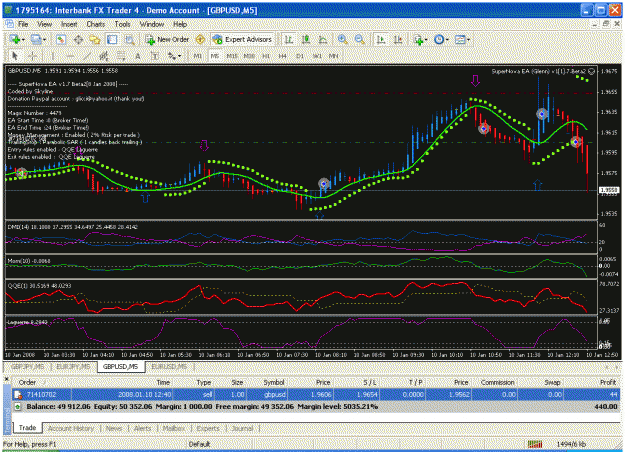
Task: Open the chart templates dropdown
Action: click(x=462, y=39)
